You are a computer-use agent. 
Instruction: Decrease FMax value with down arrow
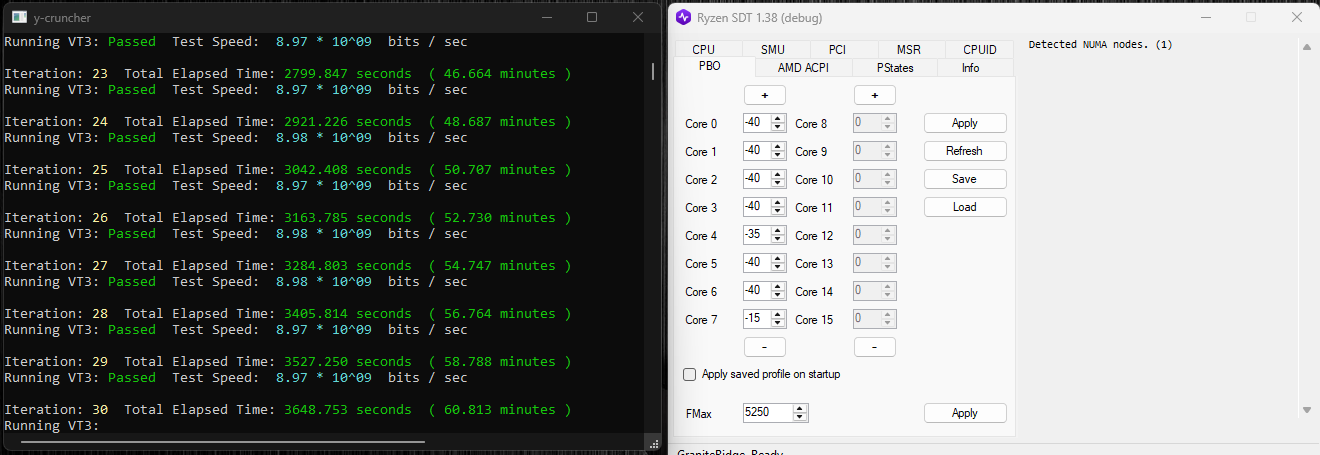click(800, 418)
